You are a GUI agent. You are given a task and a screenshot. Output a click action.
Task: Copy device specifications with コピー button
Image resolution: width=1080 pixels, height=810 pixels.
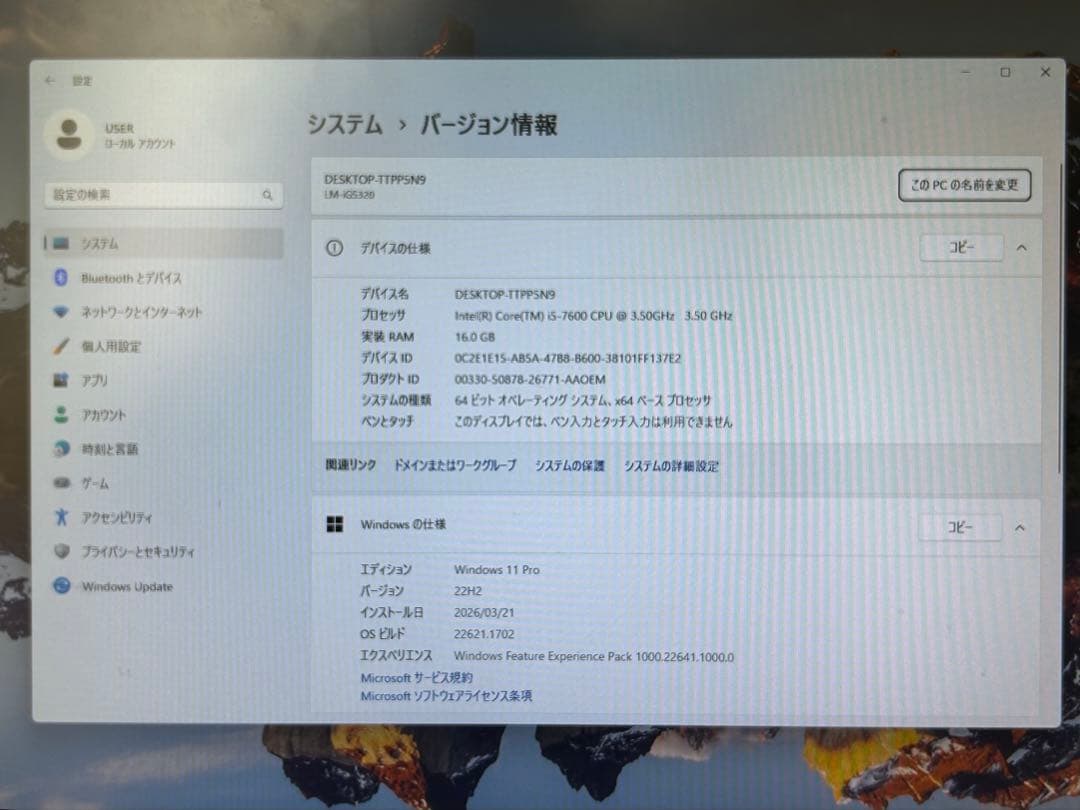(962, 247)
